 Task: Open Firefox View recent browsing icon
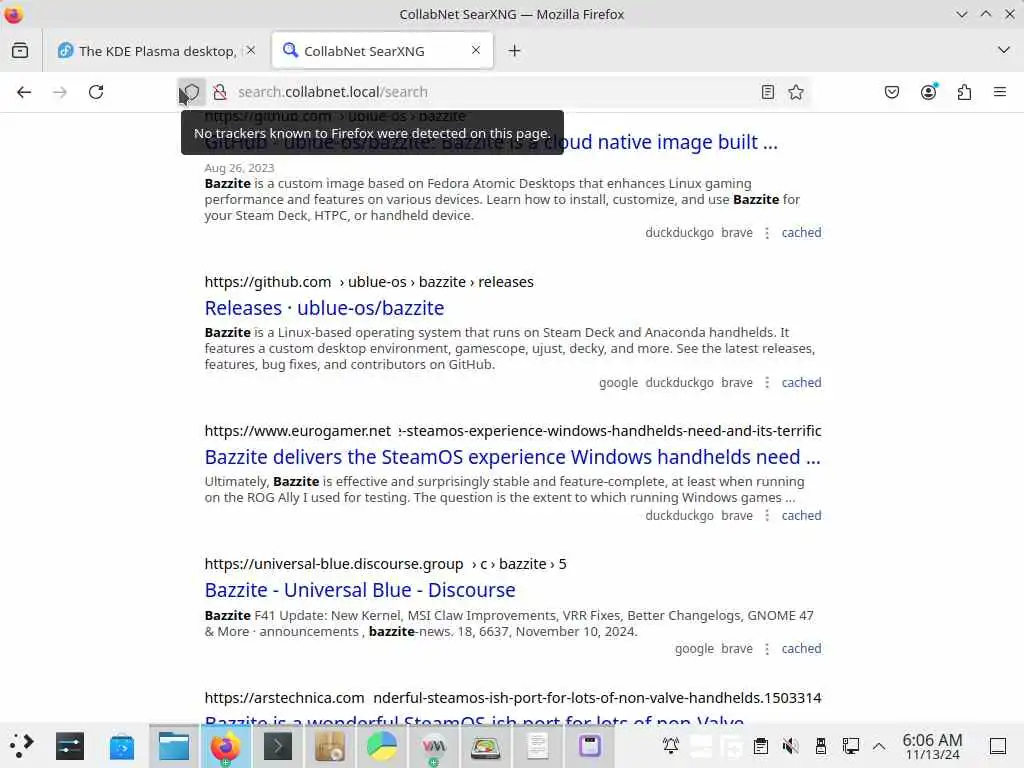pos(20,50)
